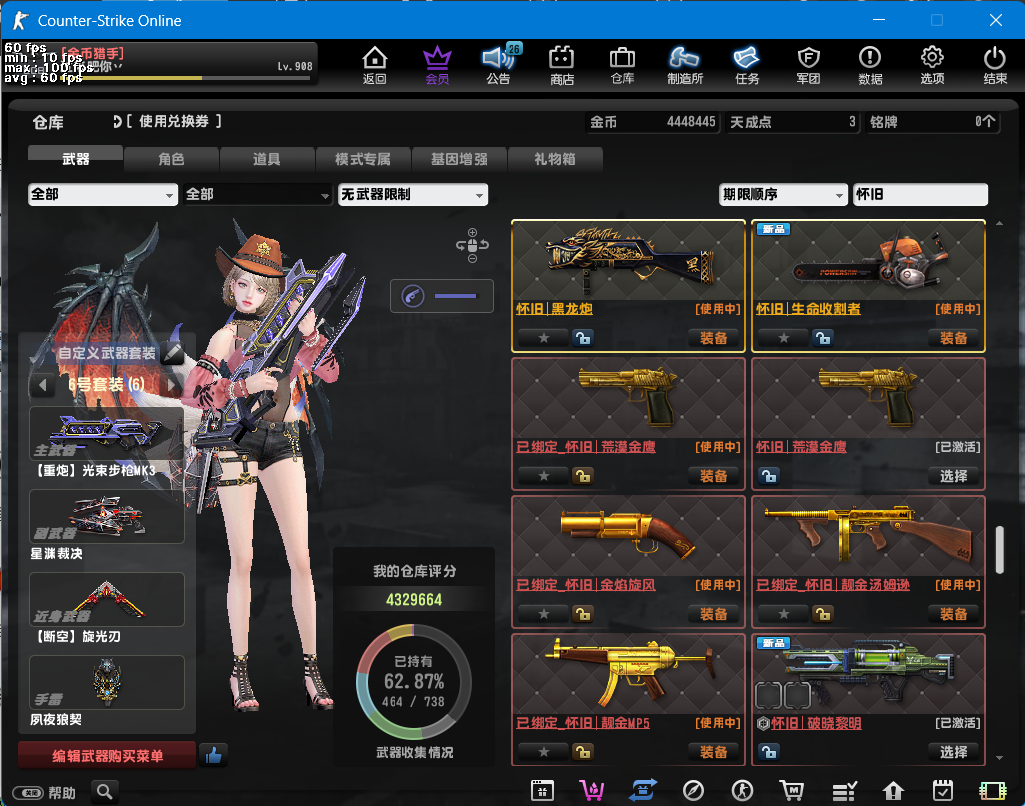Click the magnifying glass search icon
The width and height of the screenshot is (1025, 806).
click(105, 792)
